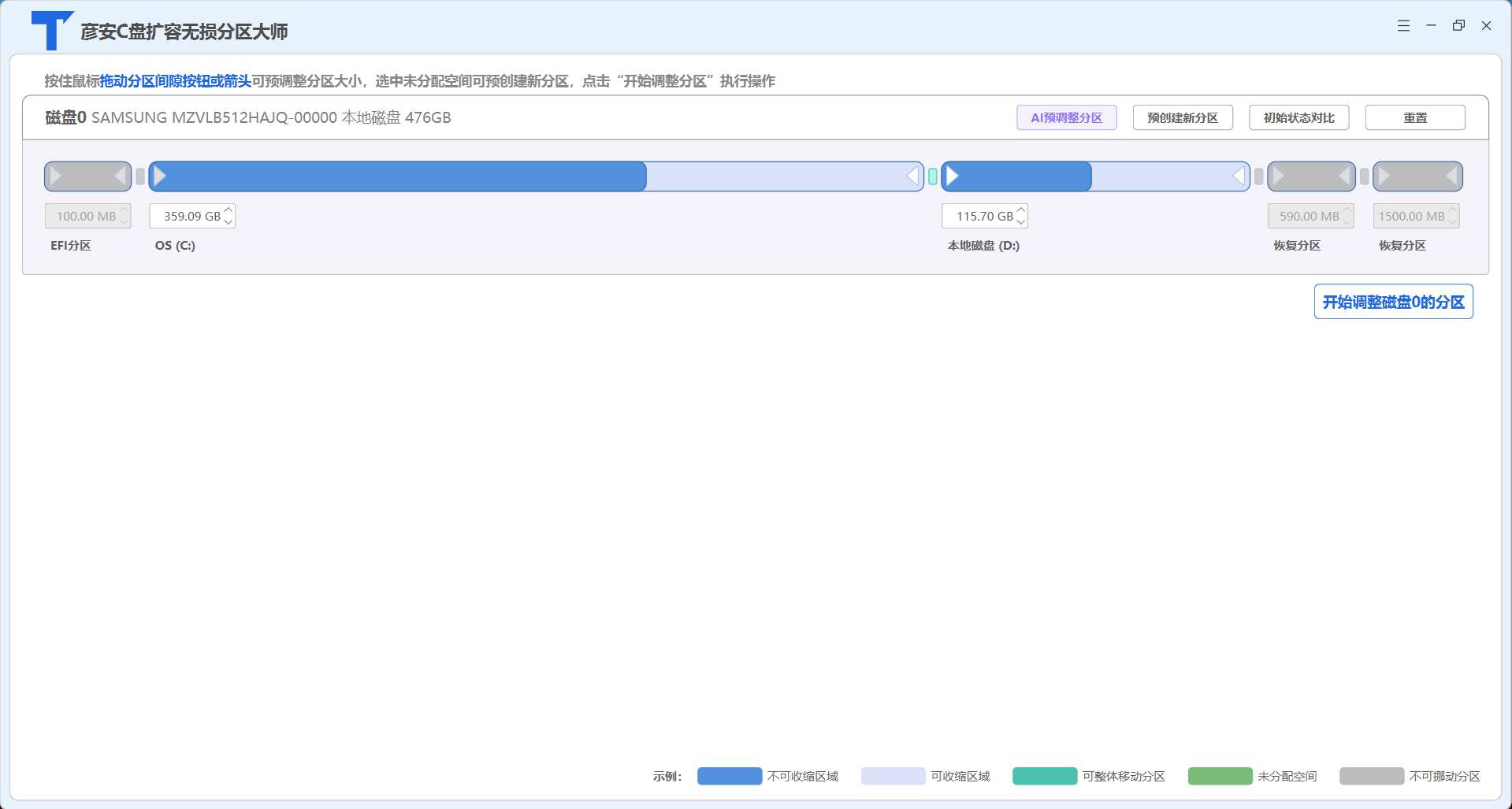Click right arrow handle of D: partition bar
Viewport: 1512px width, 809px height.
coord(1239,176)
